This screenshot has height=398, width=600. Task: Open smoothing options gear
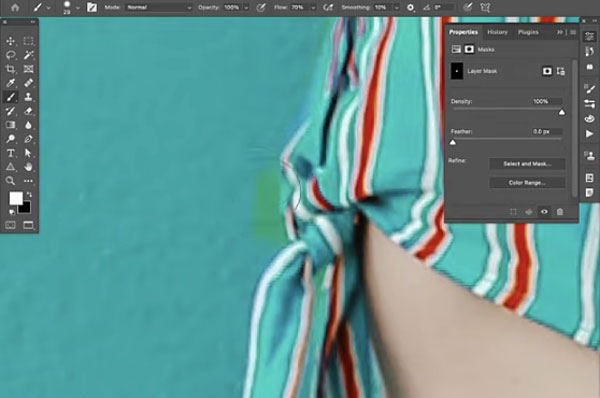click(x=410, y=7)
